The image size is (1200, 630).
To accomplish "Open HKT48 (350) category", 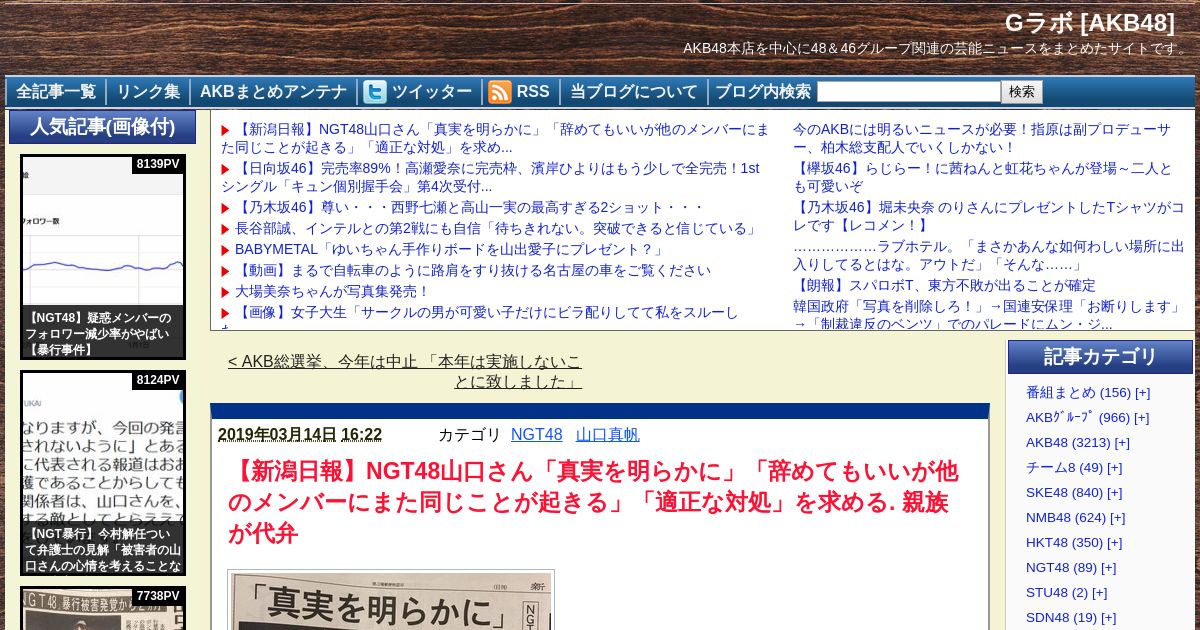I will coord(1064,543).
